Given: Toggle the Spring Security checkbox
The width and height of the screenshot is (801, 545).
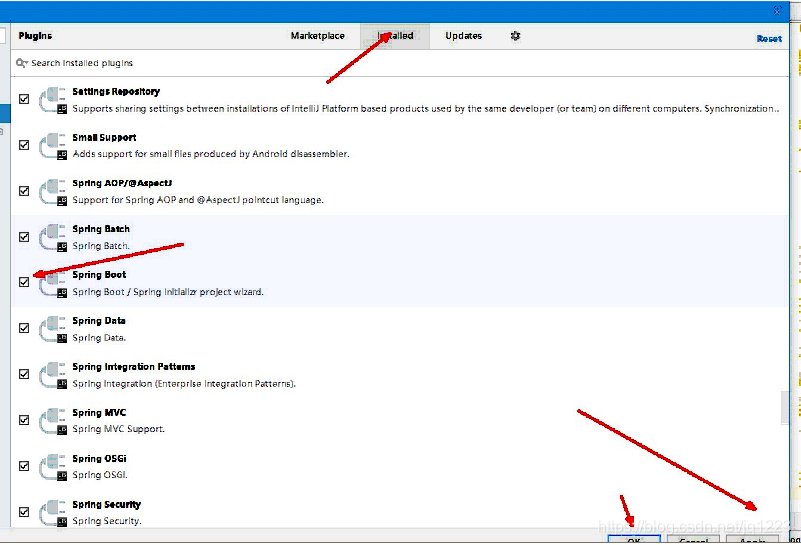Looking at the screenshot, I should 24,512.
